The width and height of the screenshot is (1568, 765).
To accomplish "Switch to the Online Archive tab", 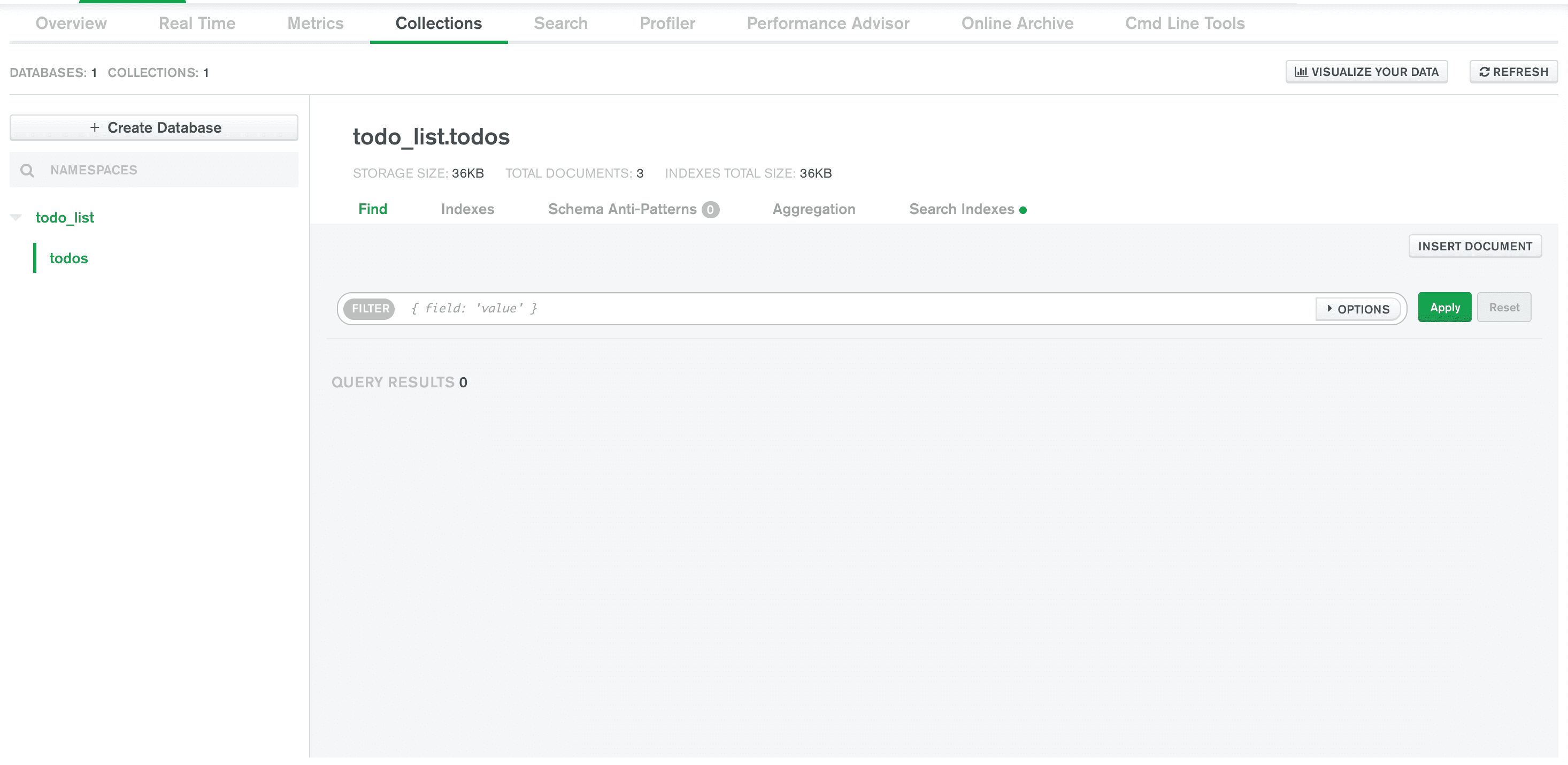I will 1017,23.
